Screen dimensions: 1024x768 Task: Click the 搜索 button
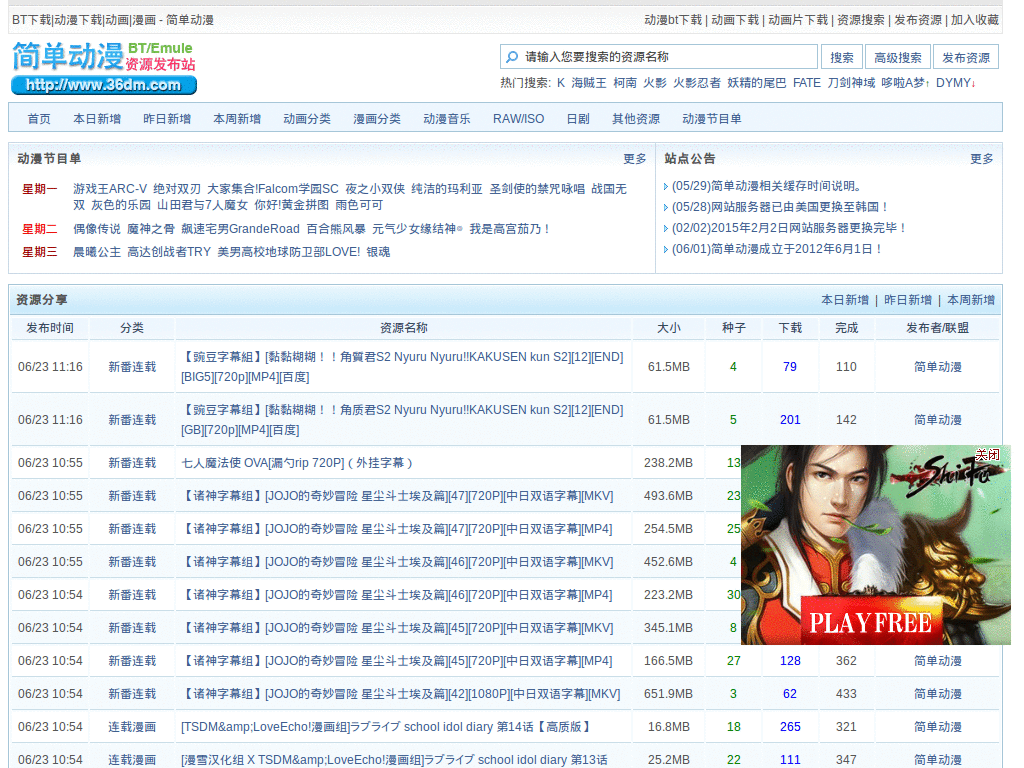point(842,57)
